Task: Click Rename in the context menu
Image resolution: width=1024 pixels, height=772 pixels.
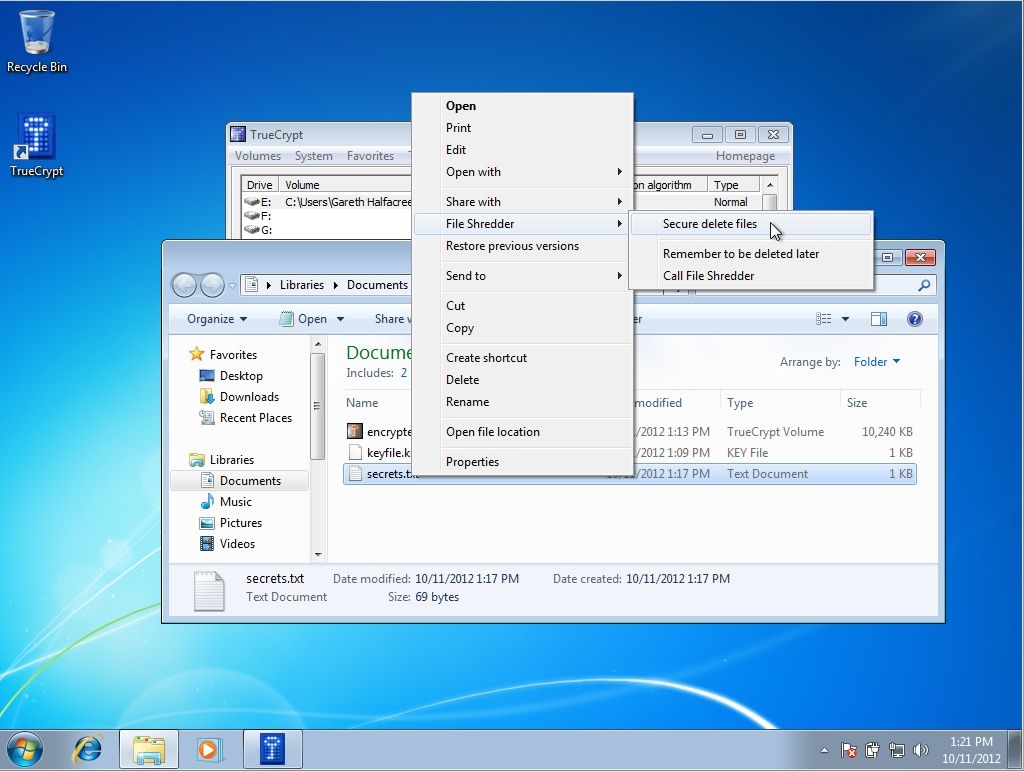Action: [523, 402]
